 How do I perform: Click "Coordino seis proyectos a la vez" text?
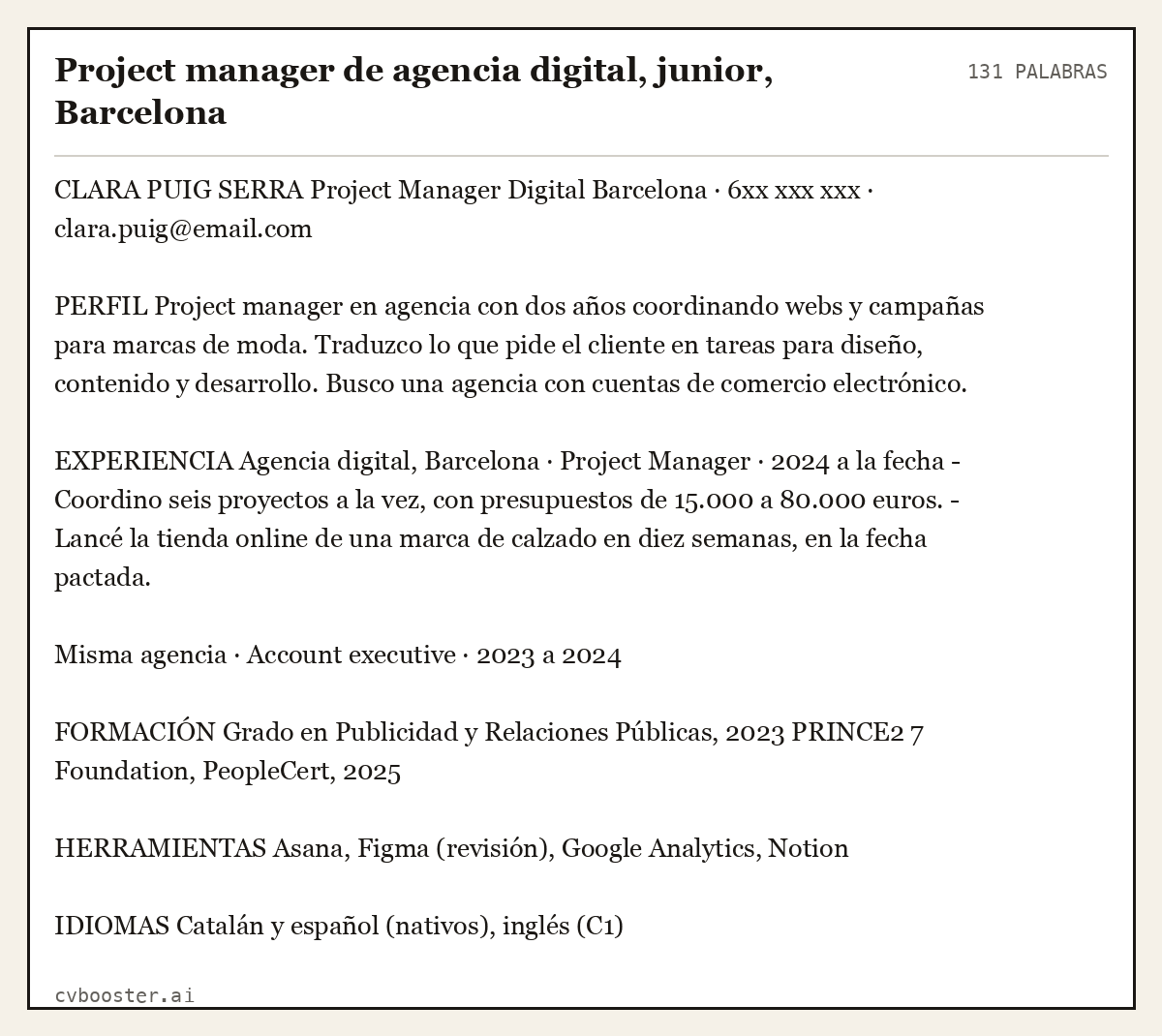point(239,500)
